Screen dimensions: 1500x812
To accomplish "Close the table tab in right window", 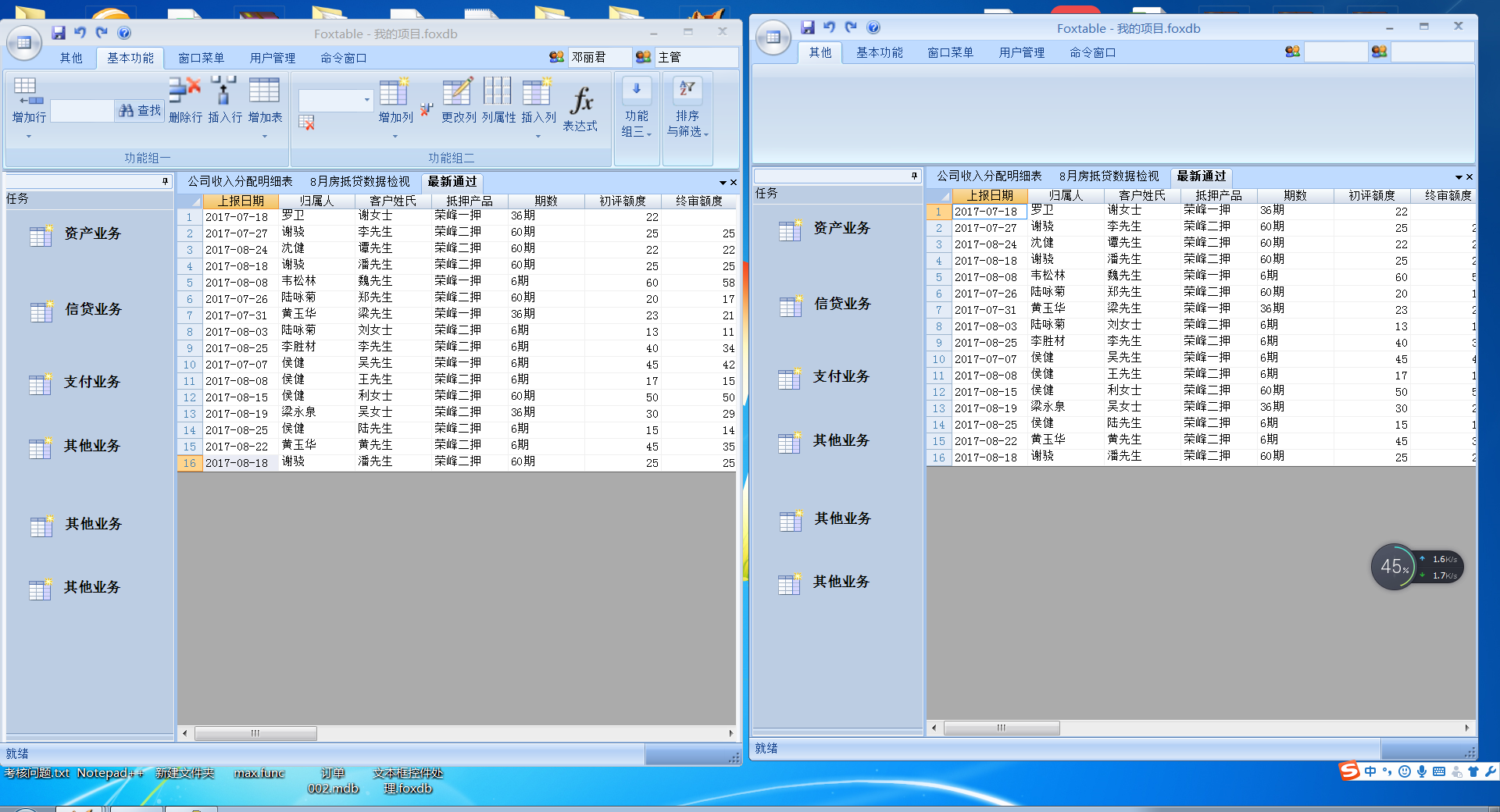I will 1470,177.
